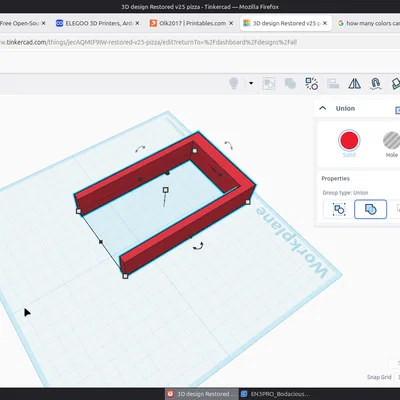Viewport: 400px width, 400px height.
Task: Click the right corner white resize handle
Action: (248, 202)
